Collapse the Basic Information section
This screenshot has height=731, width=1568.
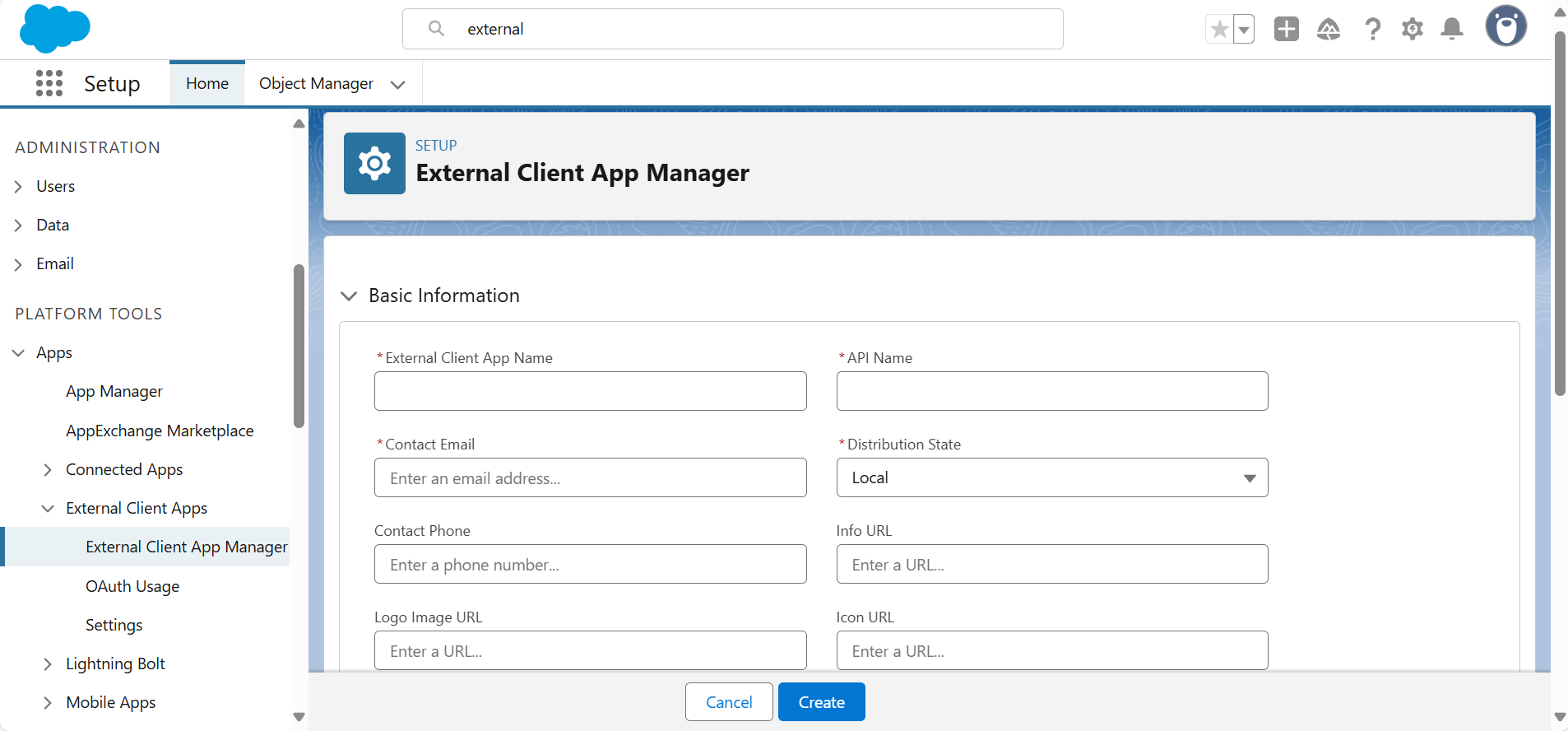(x=349, y=296)
